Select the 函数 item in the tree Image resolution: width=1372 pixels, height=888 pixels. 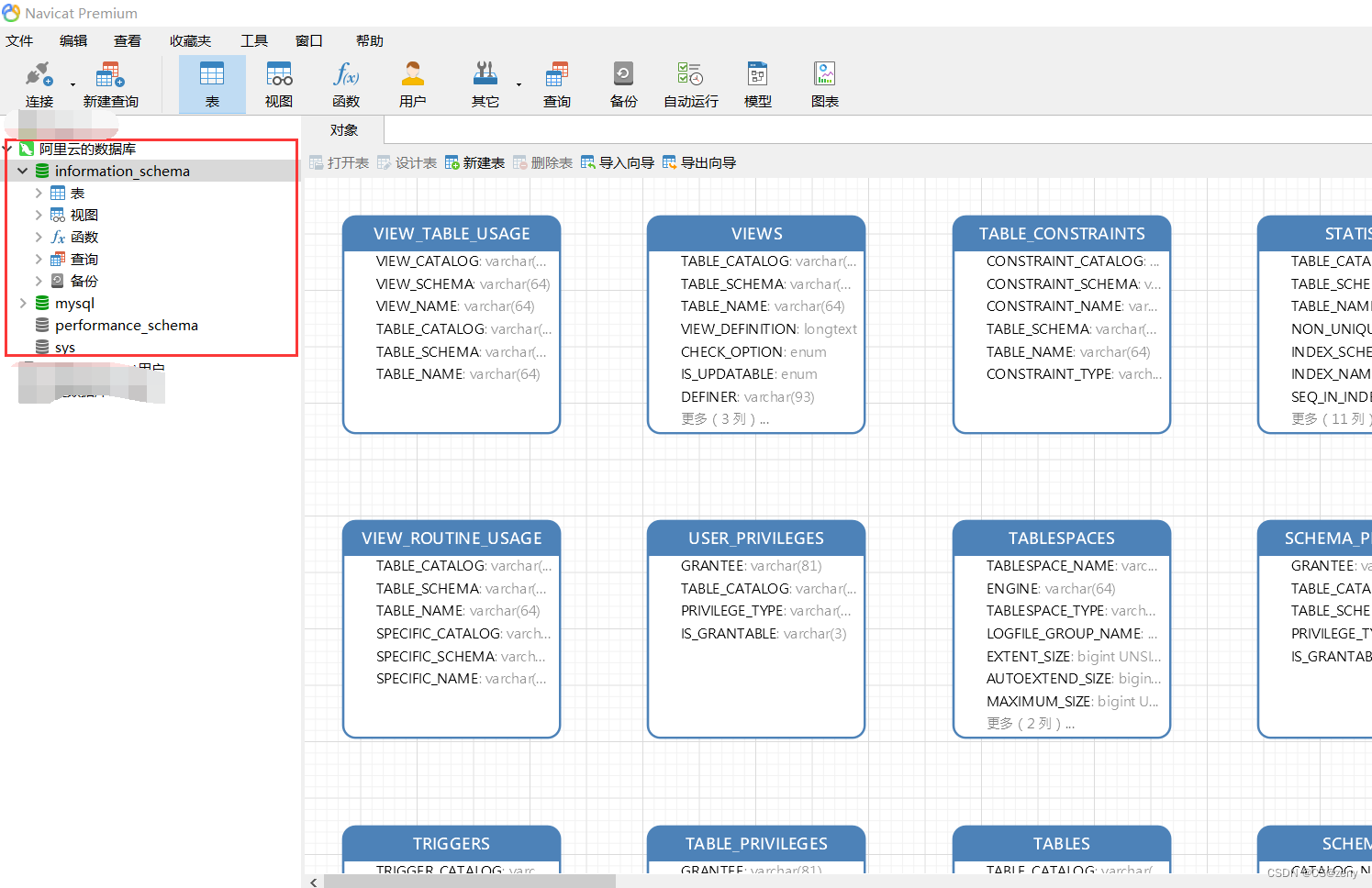coord(84,237)
